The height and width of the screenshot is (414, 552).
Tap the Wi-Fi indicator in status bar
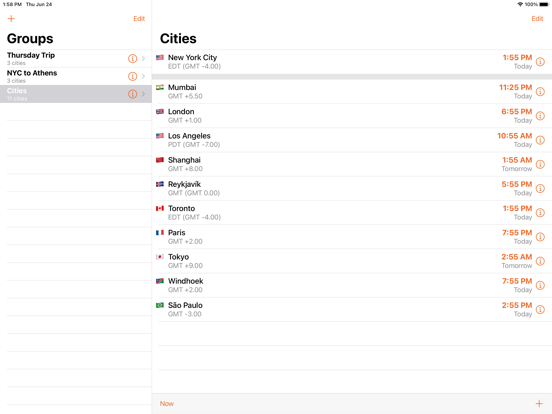tap(520, 4)
